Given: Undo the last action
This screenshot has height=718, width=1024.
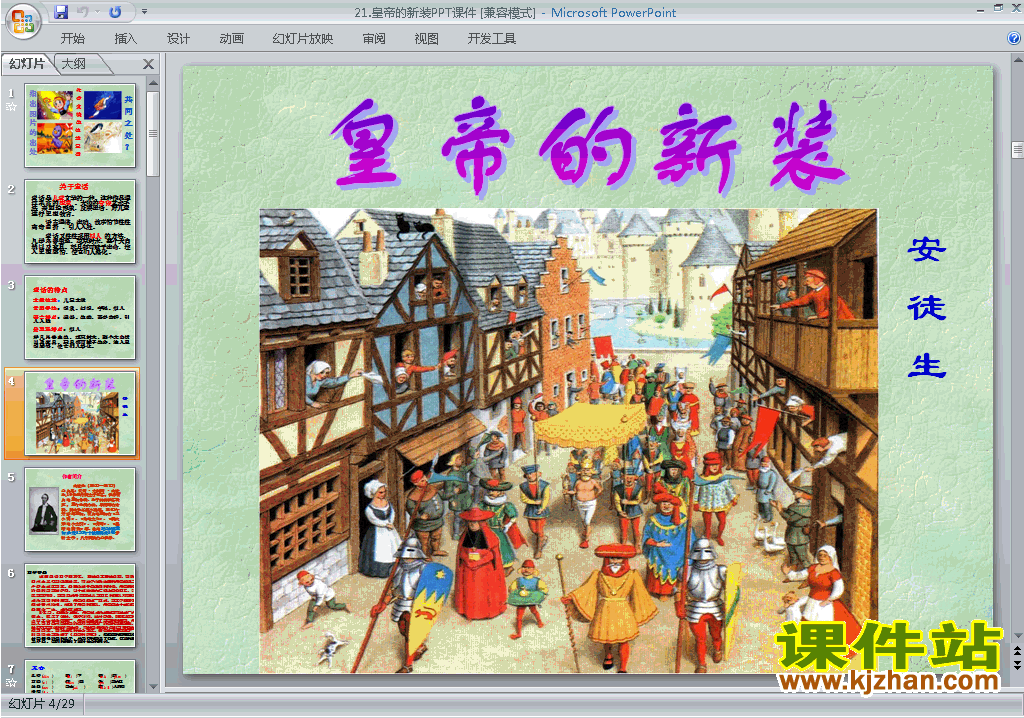Looking at the screenshot, I should 82,12.
